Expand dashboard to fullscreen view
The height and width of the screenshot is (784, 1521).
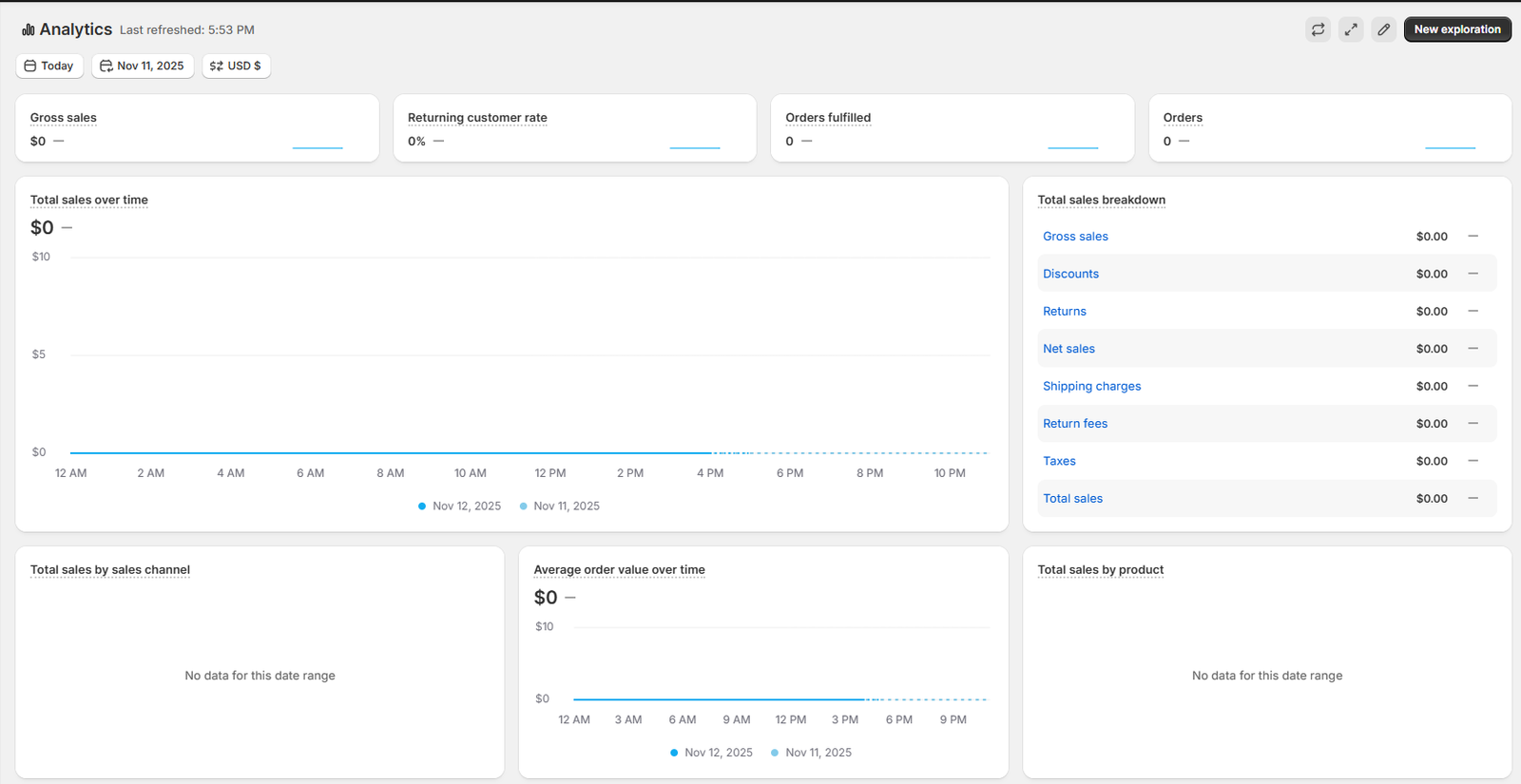[1351, 29]
